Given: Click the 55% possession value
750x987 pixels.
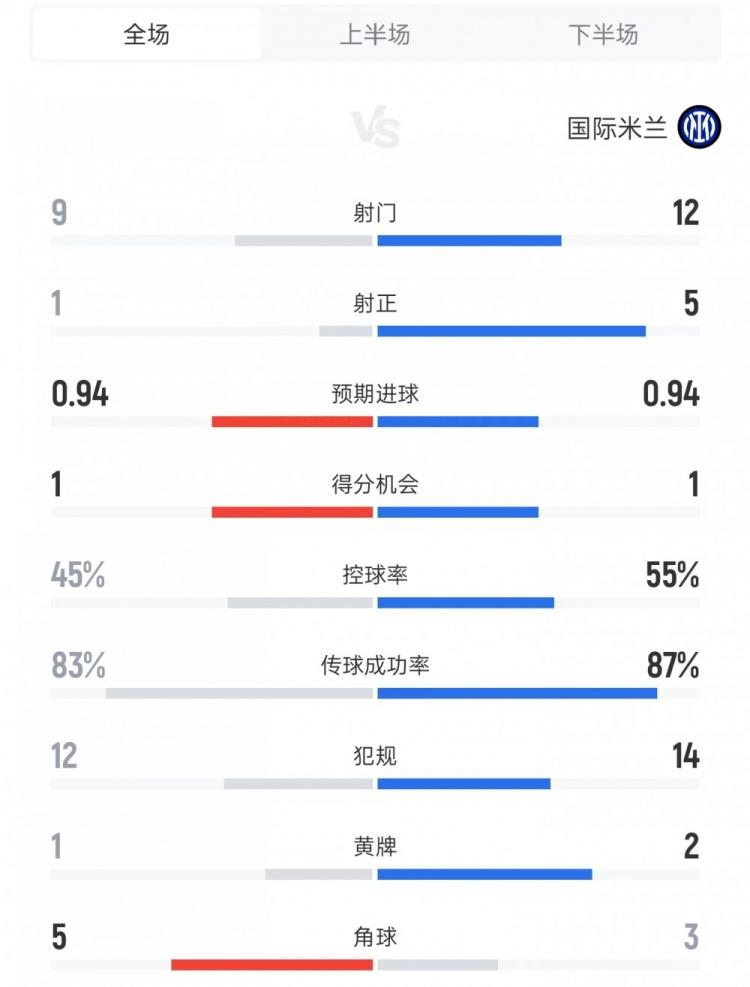Looking at the screenshot, I should pos(672,575).
